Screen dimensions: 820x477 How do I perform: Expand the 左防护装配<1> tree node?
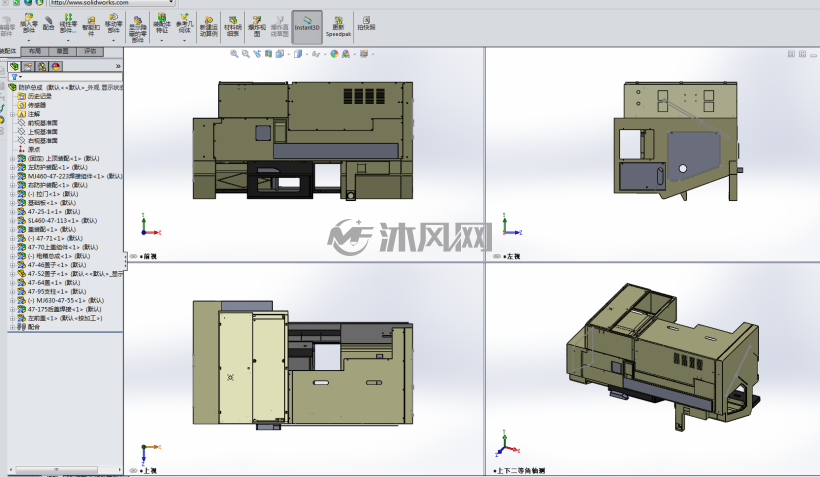[x=13, y=167]
